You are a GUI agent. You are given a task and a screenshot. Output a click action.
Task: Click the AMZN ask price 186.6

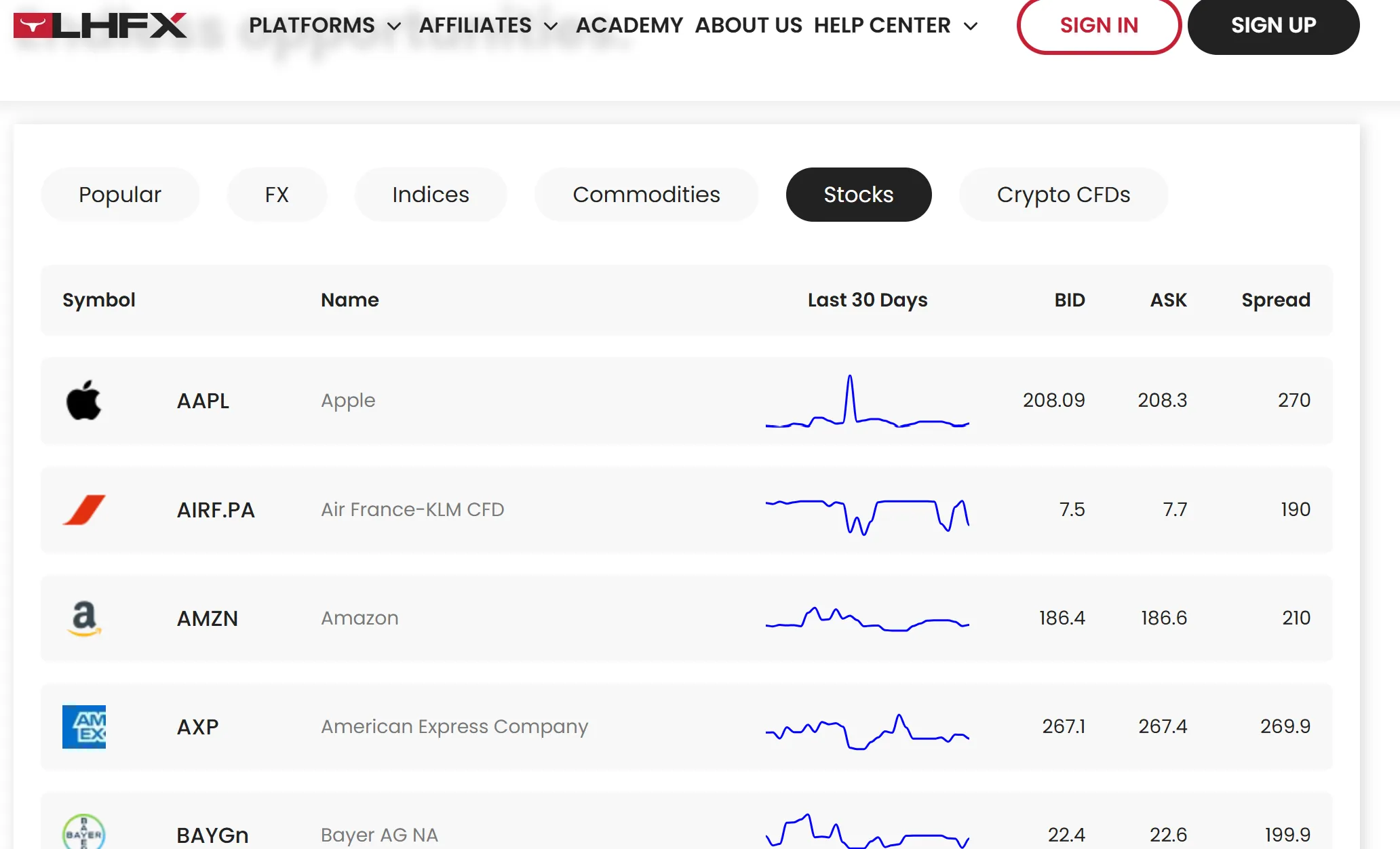[x=1164, y=618]
